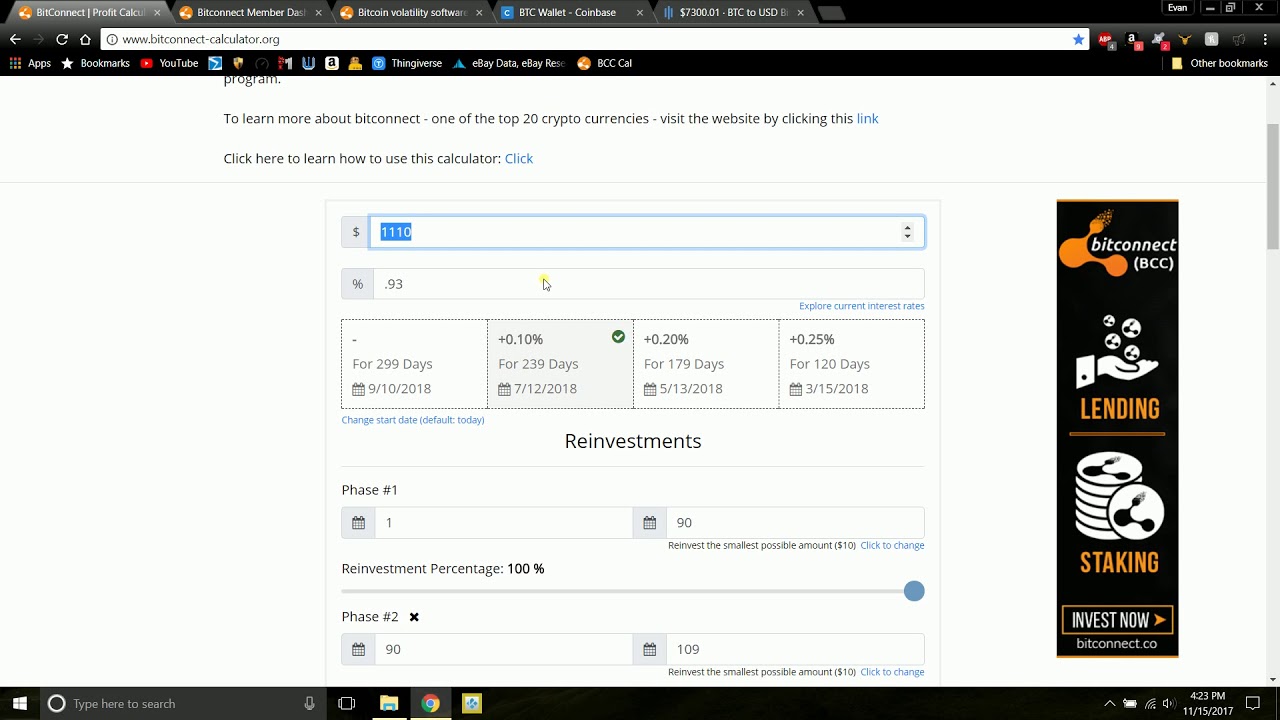Open the YouTube bookmark

click(x=169, y=63)
